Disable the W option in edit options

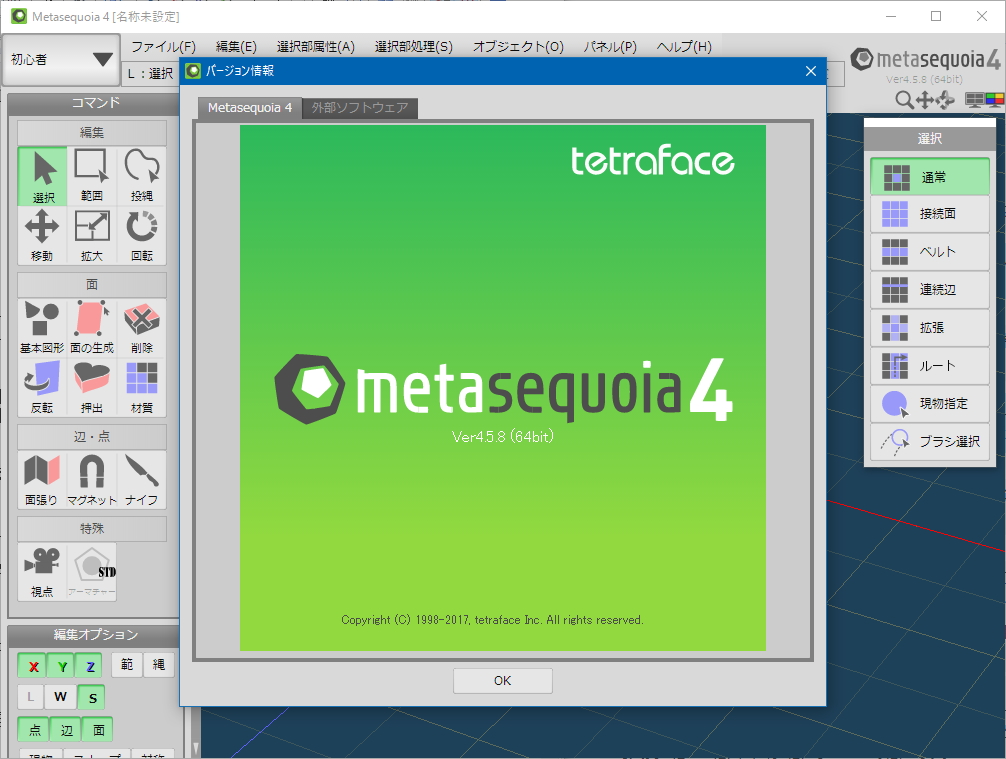point(62,697)
